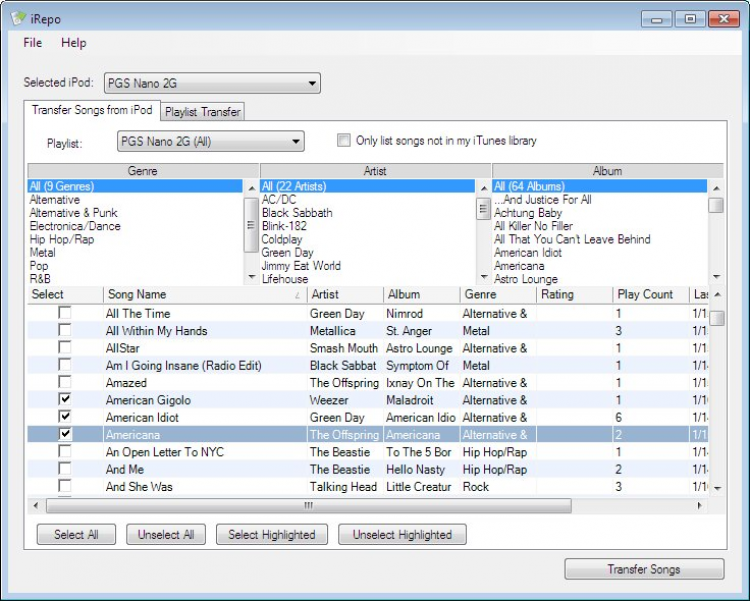
Task: Click horizontal scrollbar left arrow
Action: 35,505
